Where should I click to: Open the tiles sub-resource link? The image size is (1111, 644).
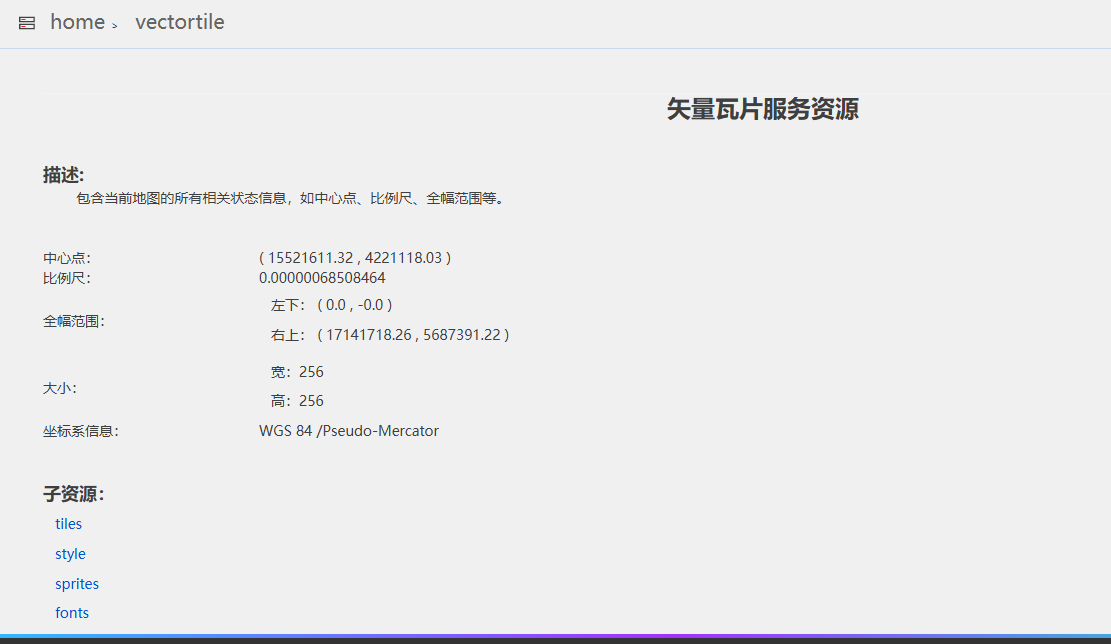click(x=69, y=524)
